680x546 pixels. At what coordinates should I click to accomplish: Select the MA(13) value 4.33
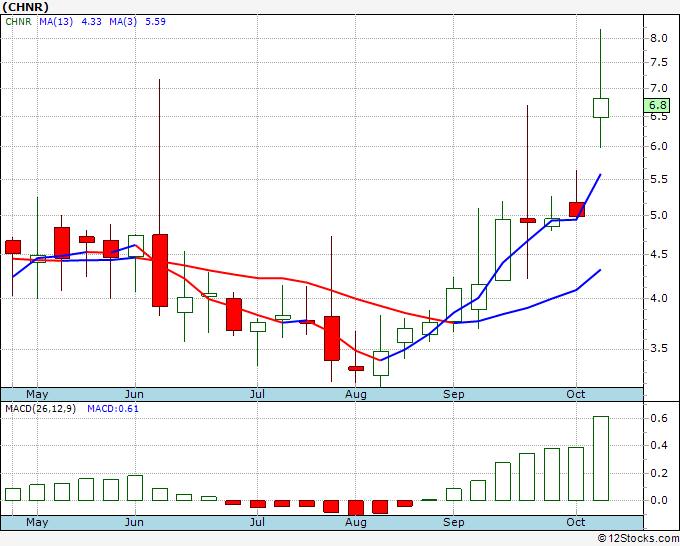[92, 22]
